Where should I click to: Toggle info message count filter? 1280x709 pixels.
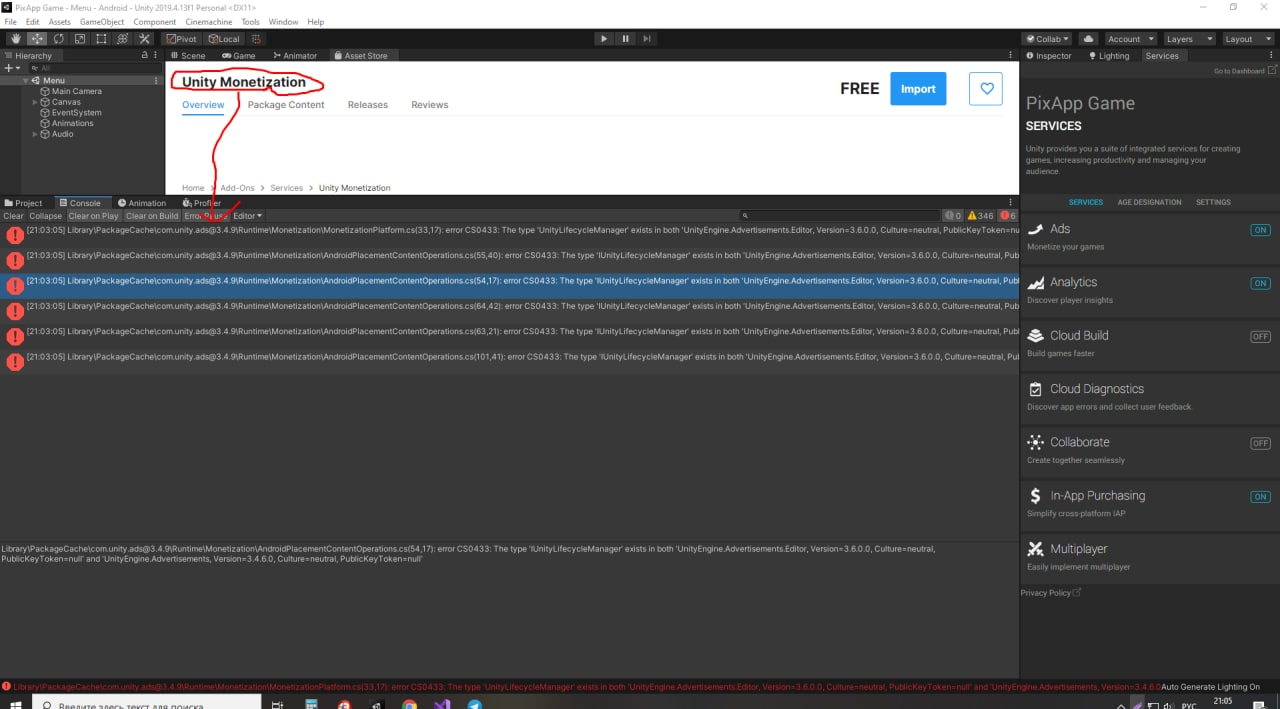(953, 216)
